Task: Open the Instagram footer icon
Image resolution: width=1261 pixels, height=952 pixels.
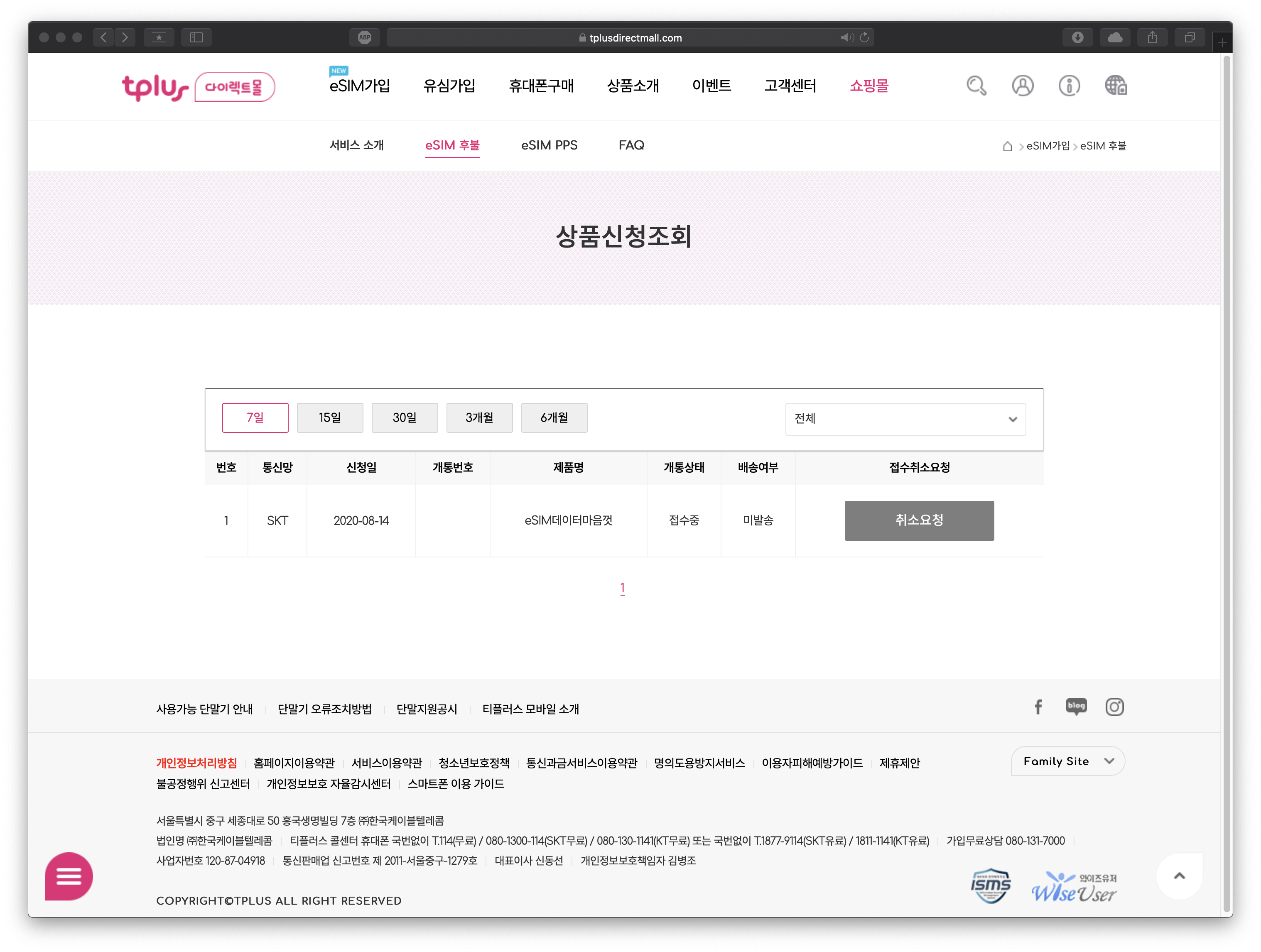Action: coord(1114,707)
